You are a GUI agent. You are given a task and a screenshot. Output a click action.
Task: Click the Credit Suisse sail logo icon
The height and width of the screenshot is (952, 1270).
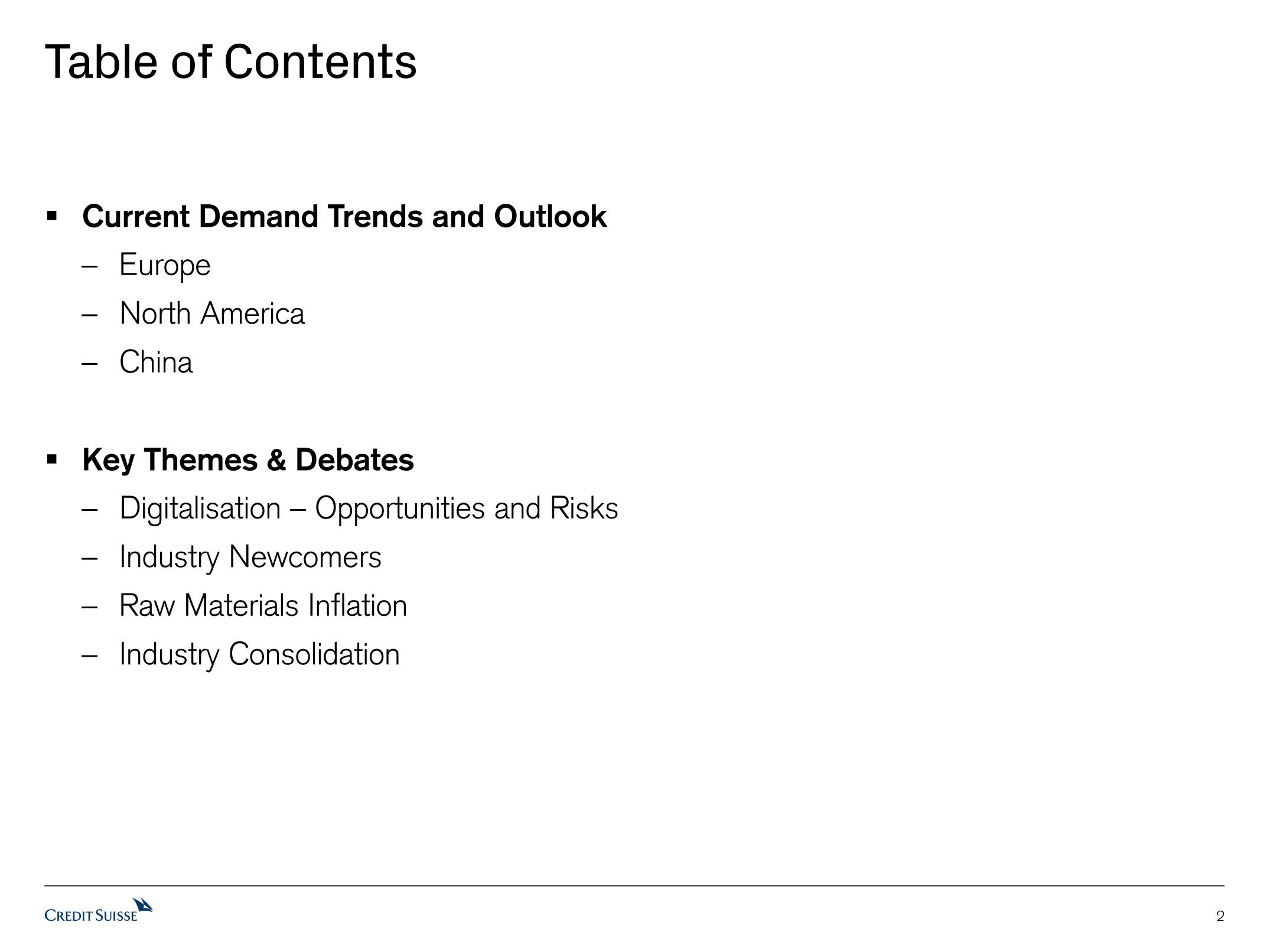pos(142,905)
